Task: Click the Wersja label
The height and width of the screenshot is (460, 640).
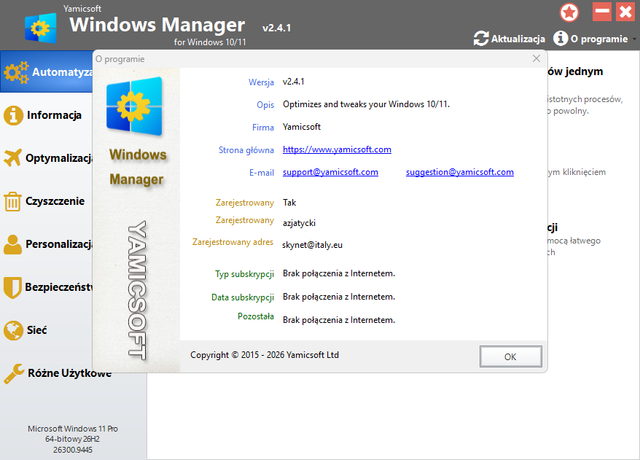Action: 261,82
